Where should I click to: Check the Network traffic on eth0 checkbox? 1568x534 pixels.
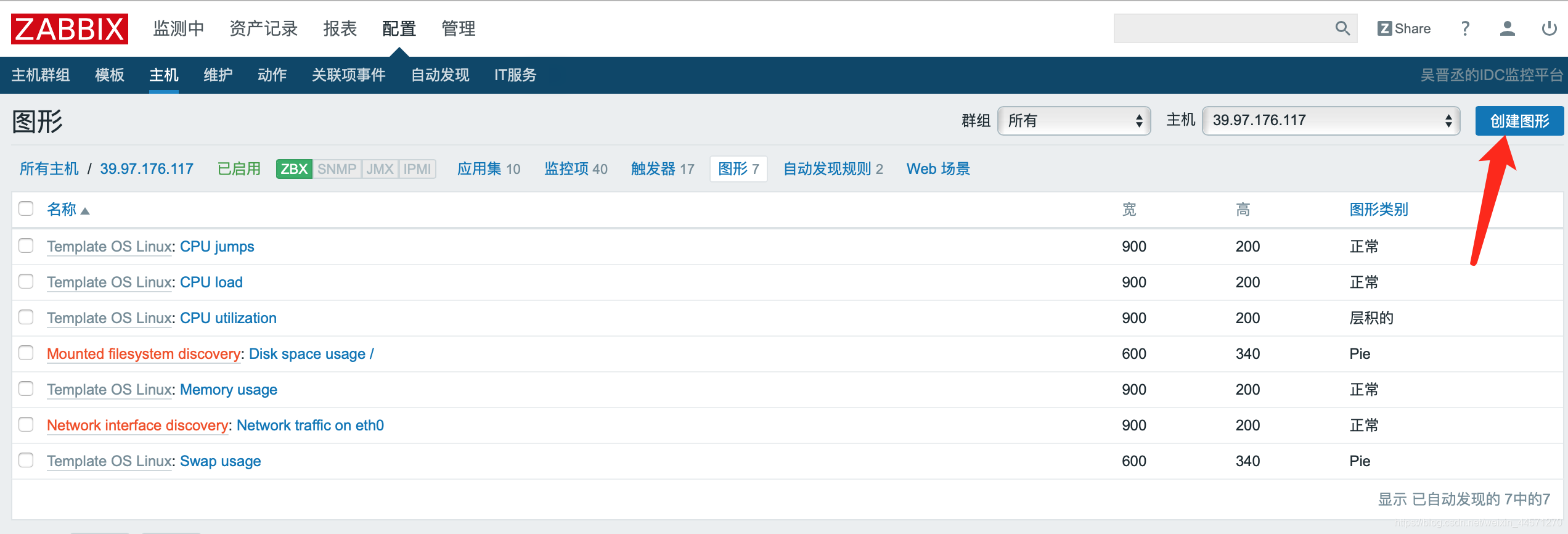point(26,424)
